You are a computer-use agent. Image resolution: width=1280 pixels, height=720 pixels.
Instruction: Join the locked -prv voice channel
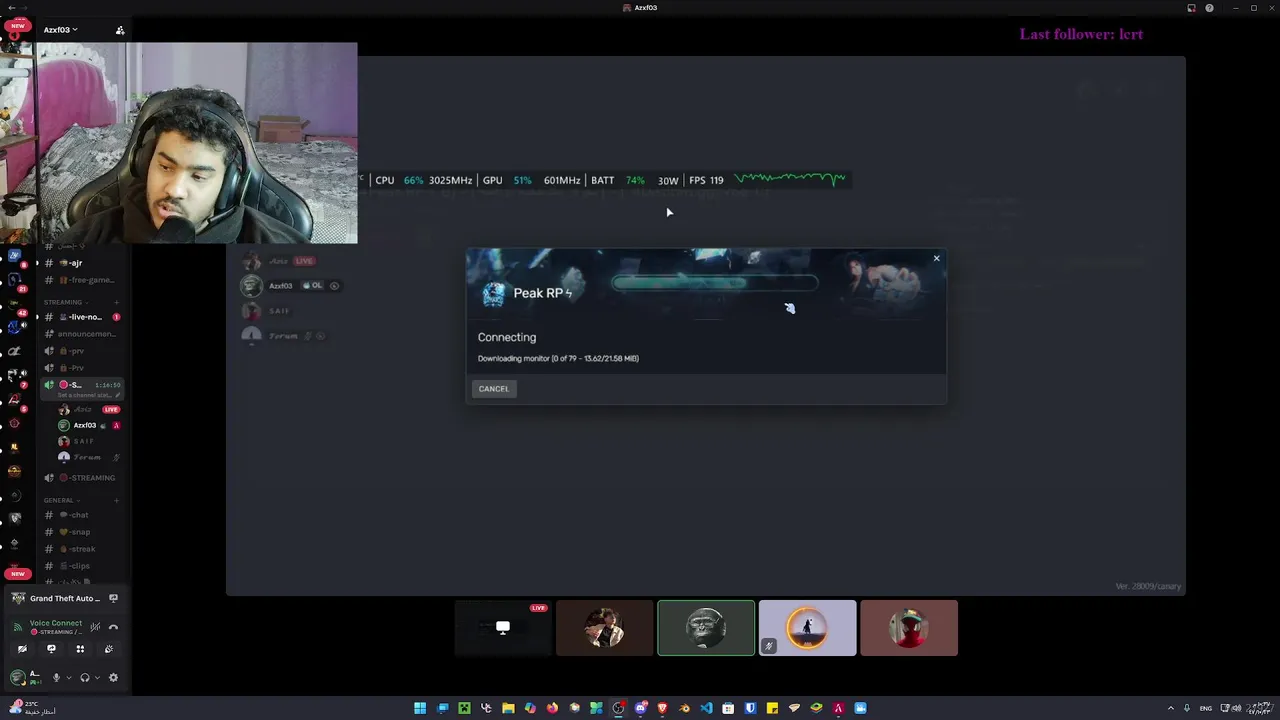tap(80, 351)
